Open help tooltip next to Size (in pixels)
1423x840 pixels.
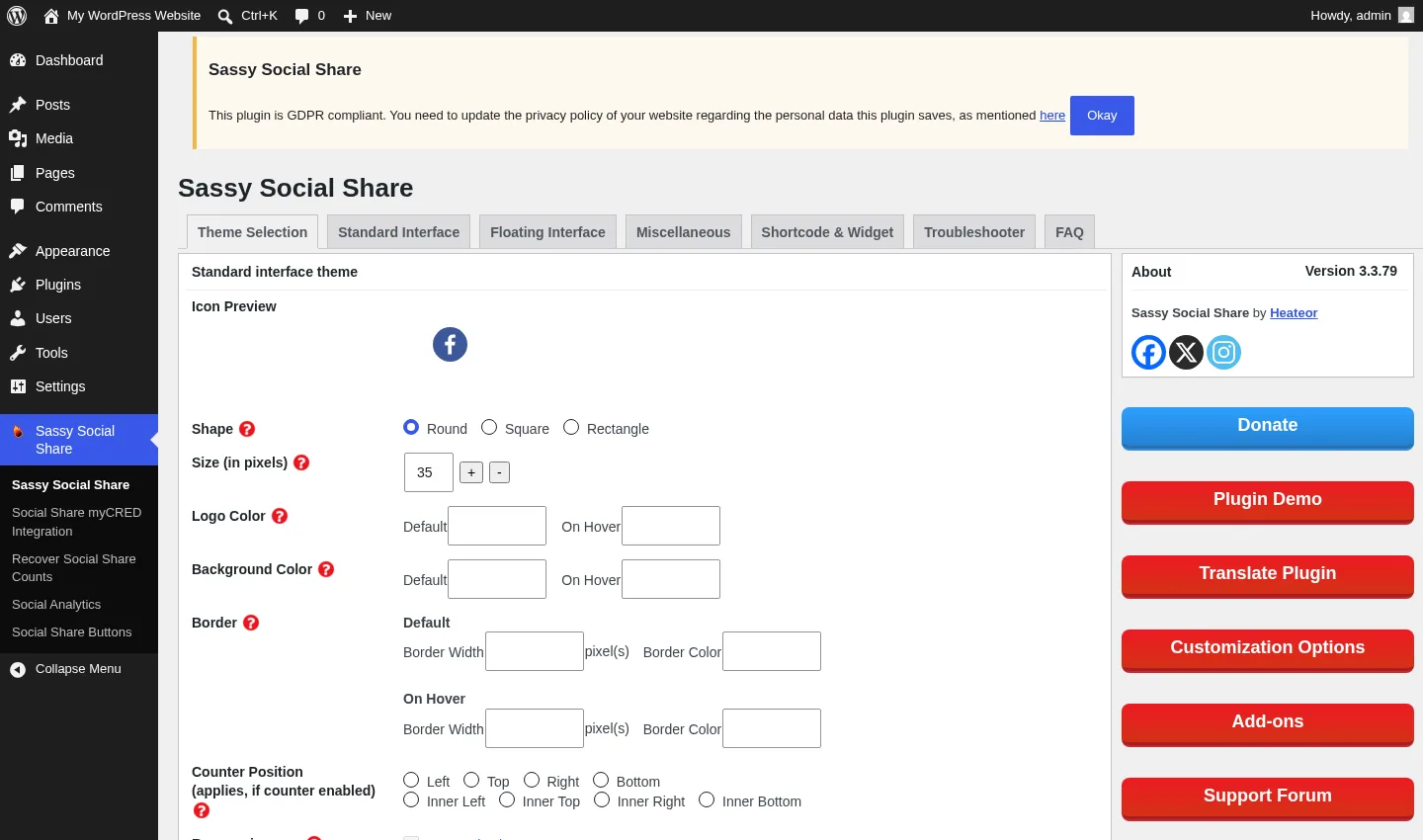(x=301, y=462)
